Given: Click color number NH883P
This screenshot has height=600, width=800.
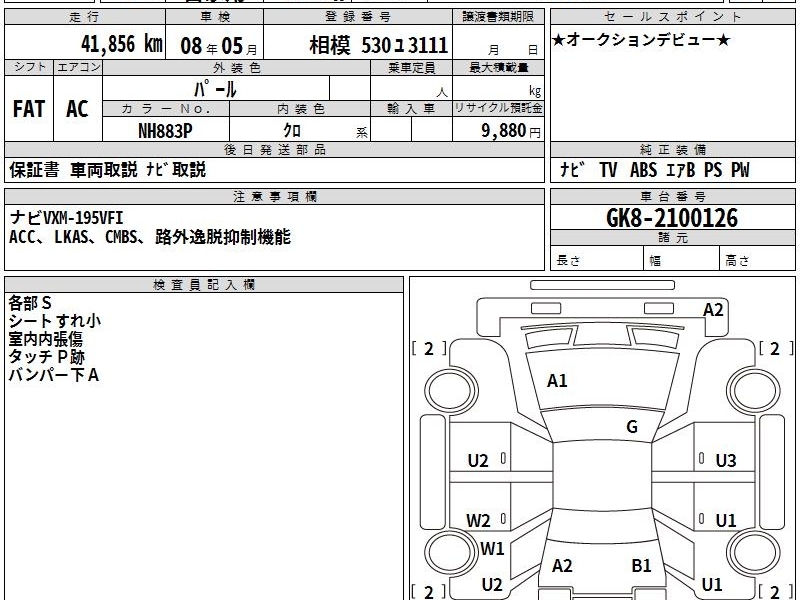Looking at the screenshot, I should 165,131.
